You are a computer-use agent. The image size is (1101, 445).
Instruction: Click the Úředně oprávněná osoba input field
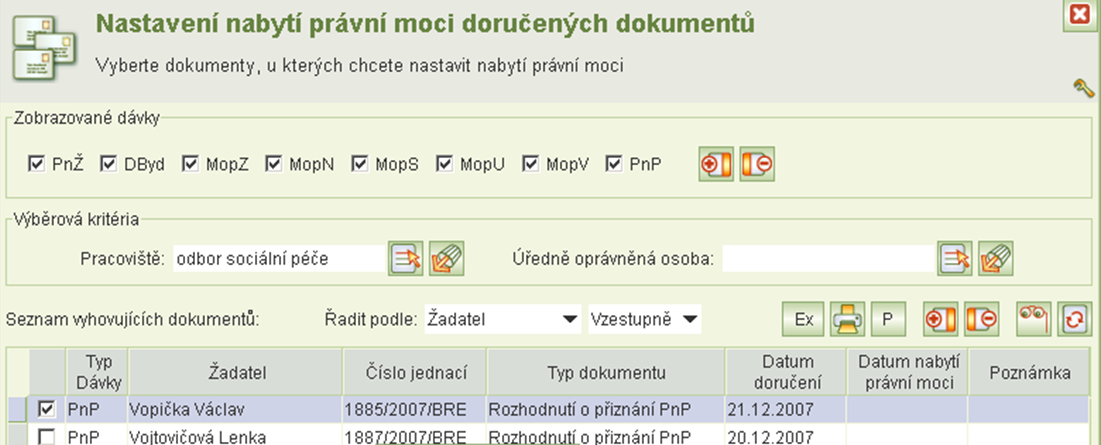pyautogui.click(x=826, y=258)
